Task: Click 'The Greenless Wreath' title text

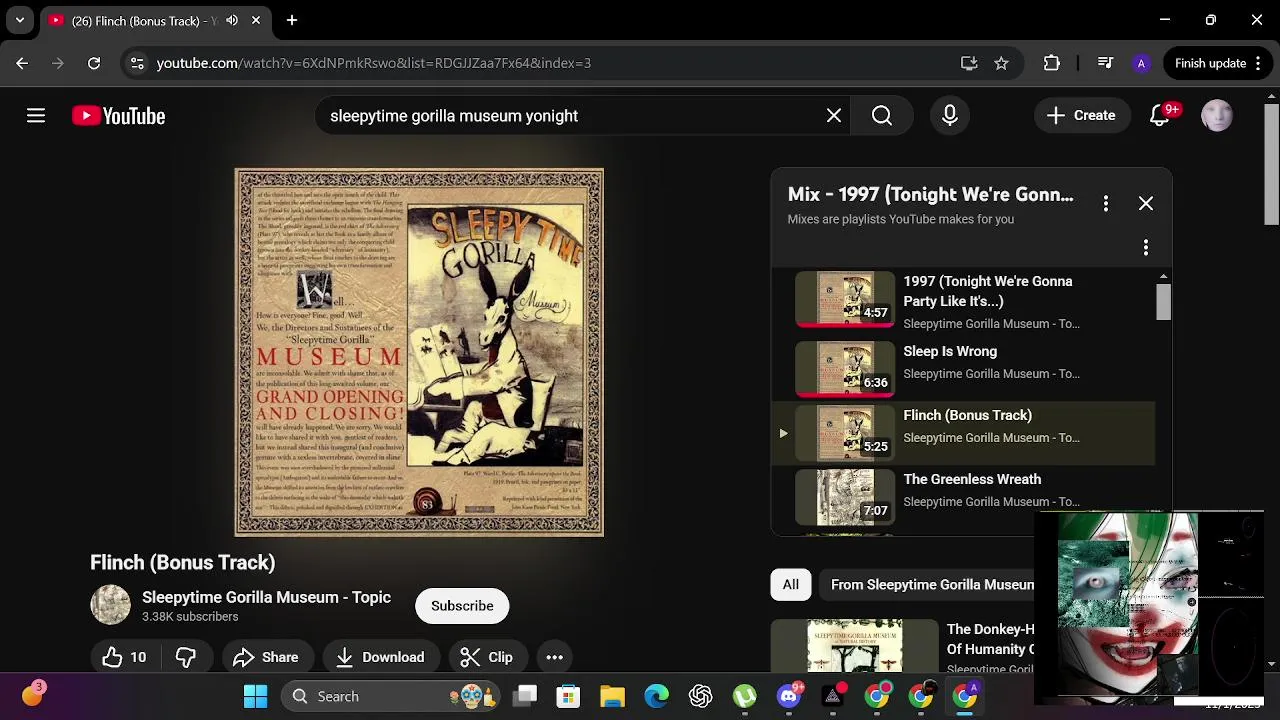Action: click(x=972, y=479)
